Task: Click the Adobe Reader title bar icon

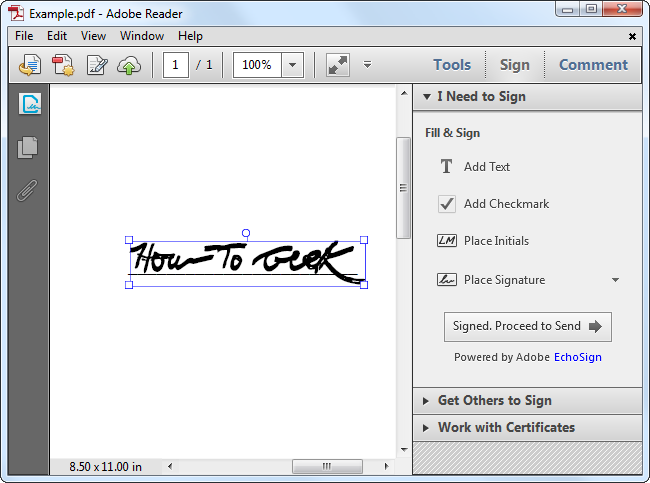Action: coord(16,13)
